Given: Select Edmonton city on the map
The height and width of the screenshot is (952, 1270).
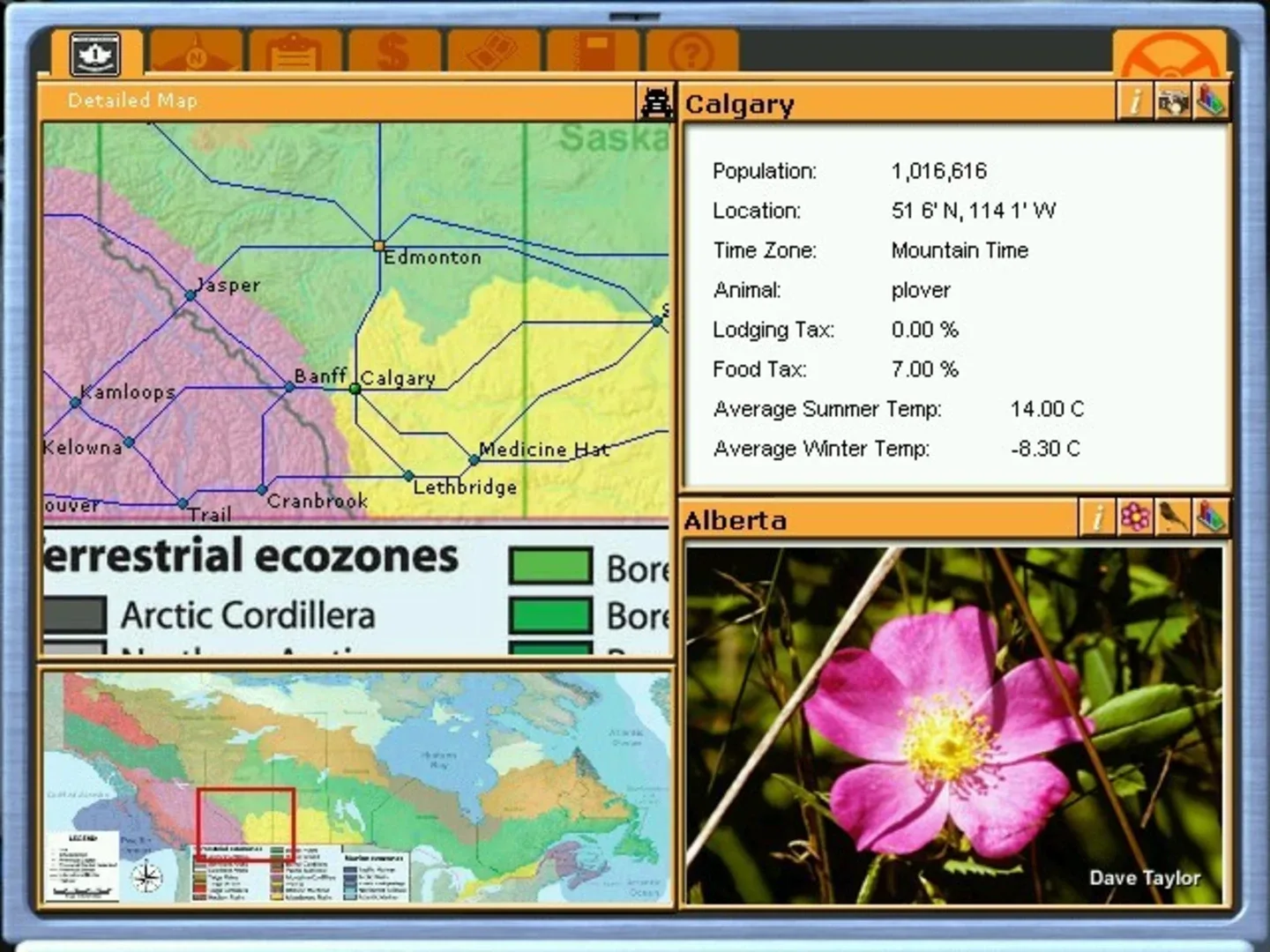Looking at the screenshot, I should pyautogui.click(x=379, y=245).
